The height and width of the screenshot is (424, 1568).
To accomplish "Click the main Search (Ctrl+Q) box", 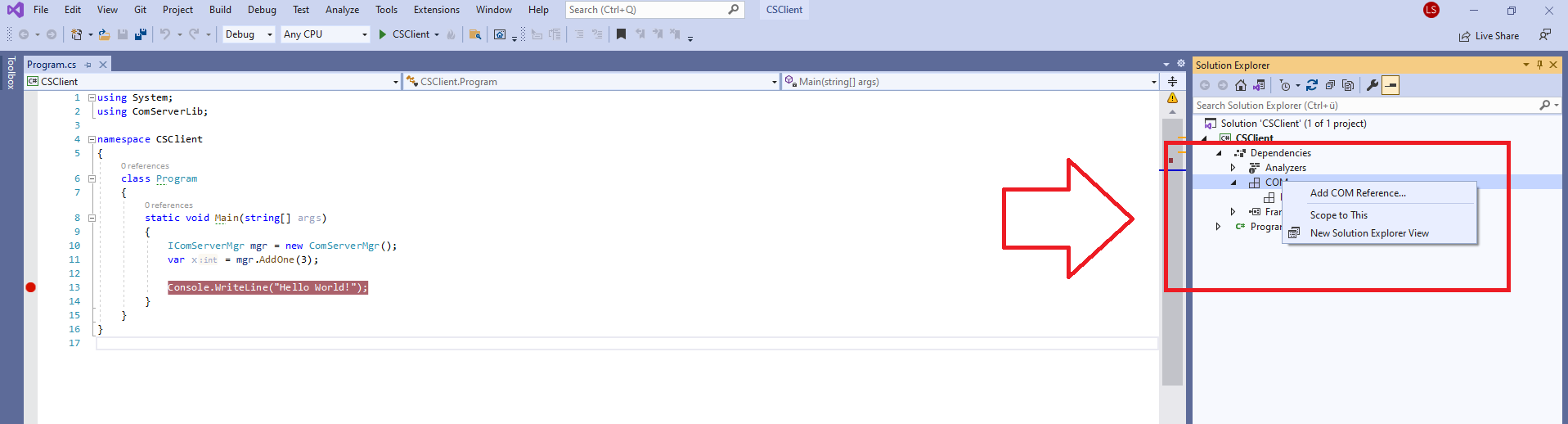I will click(654, 10).
